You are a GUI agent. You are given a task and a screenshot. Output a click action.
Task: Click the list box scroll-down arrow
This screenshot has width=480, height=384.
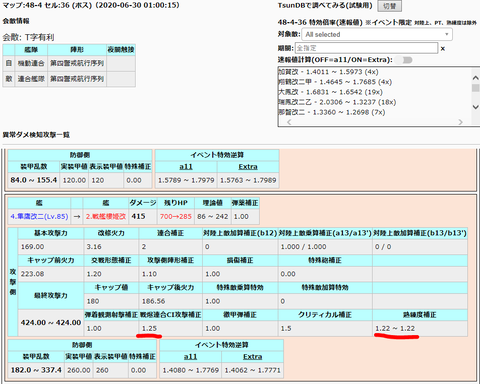[x=476, y=107]
